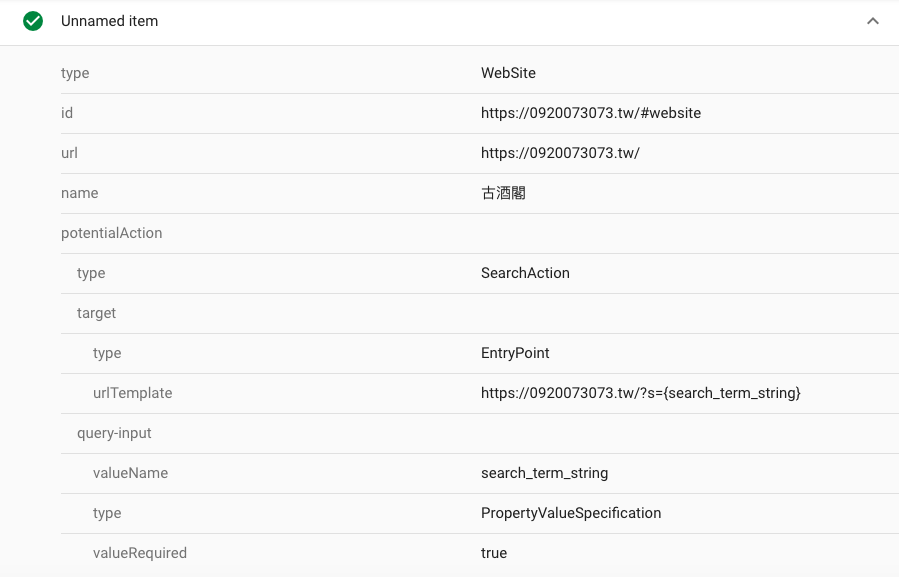Select the 'SearchAction' type value
This screenshot has height=577, width=899.
[x=525, y=273]
